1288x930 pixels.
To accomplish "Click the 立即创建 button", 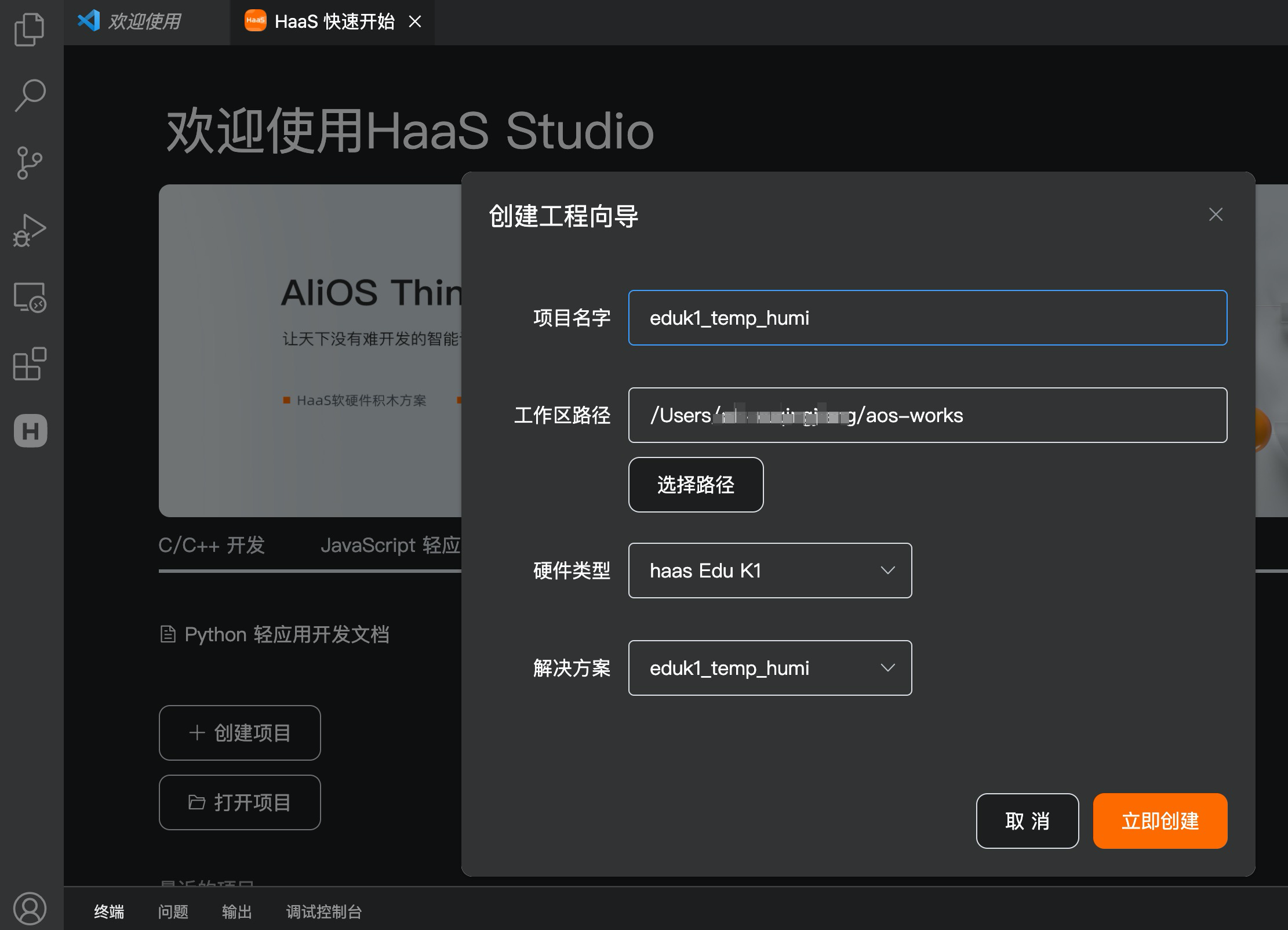I will (1159, 820).
